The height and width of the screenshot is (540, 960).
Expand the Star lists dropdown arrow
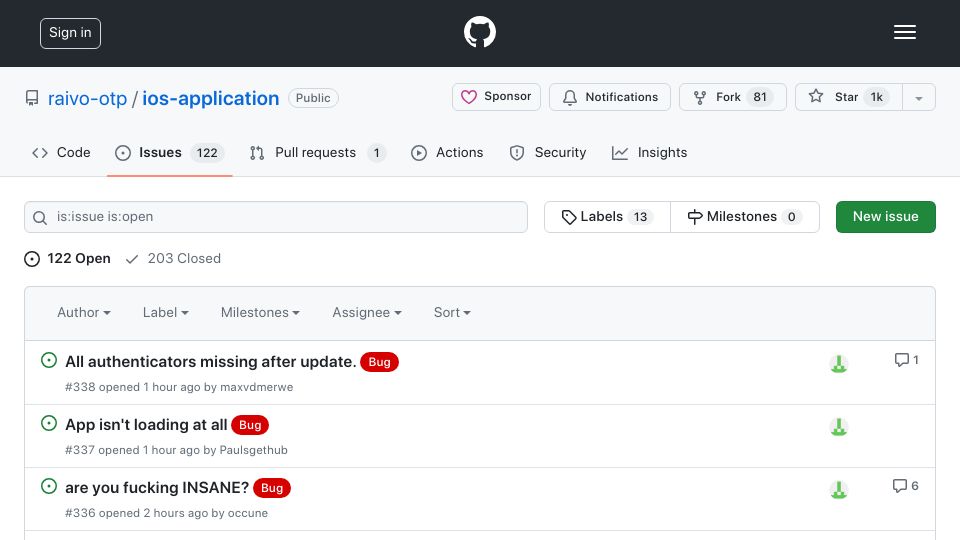click(919, 98)
